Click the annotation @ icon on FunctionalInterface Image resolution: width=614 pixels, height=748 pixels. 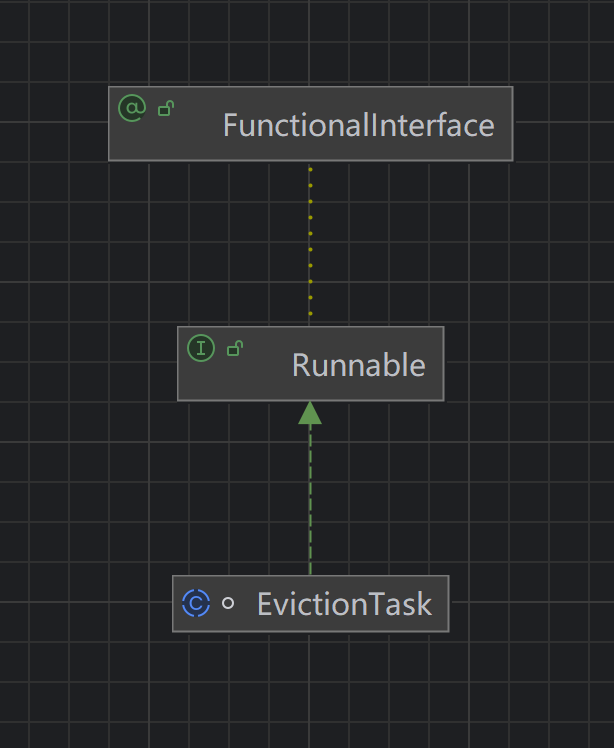[132, 108]
